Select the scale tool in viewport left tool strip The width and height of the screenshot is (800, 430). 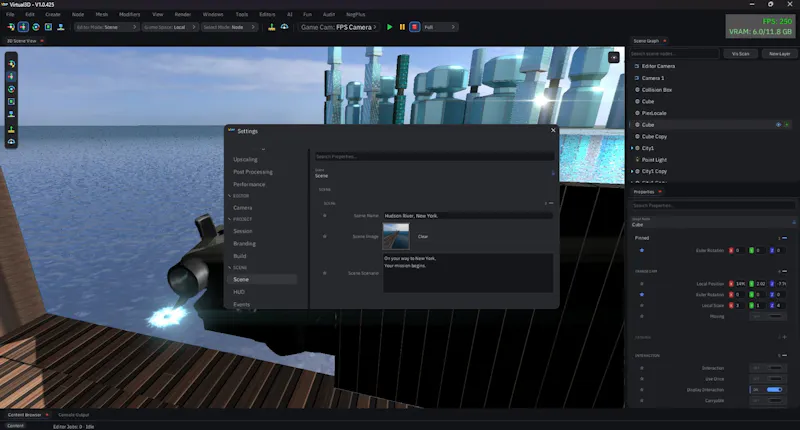coord(11,102)
